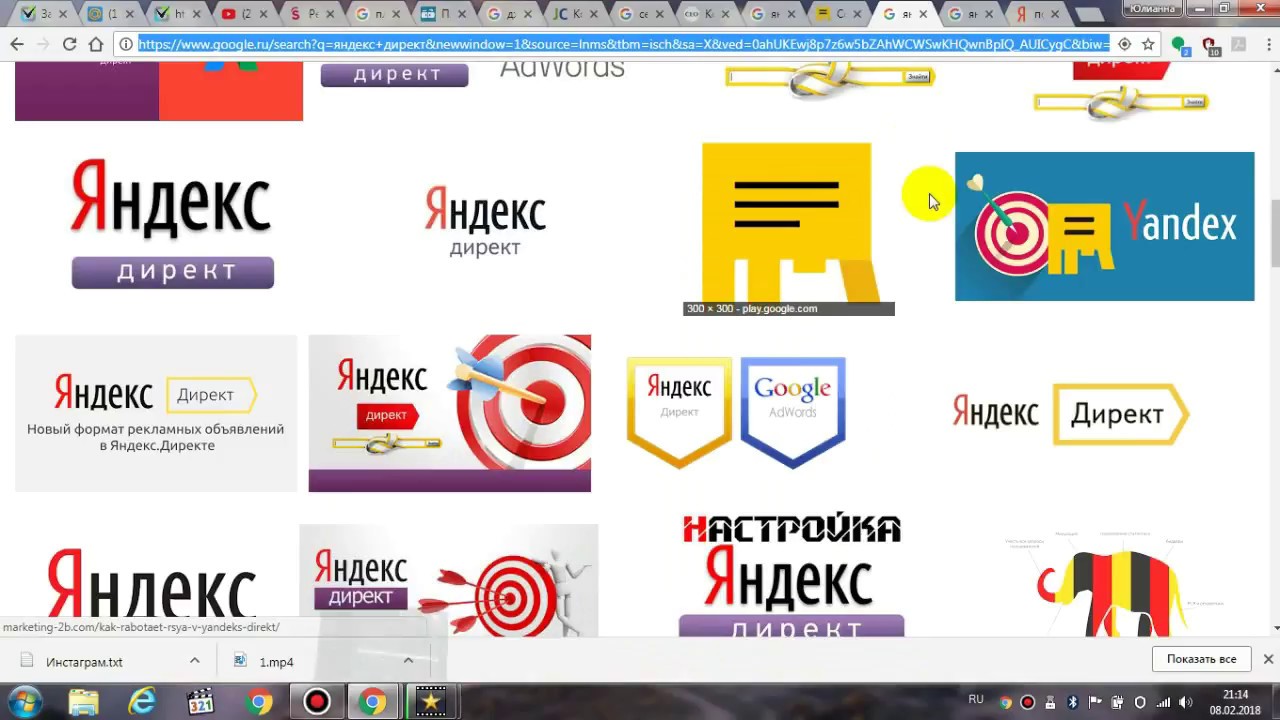Click the Bluetooth tray icon
Viewport: 1280px width, 720px height.
1072,702
